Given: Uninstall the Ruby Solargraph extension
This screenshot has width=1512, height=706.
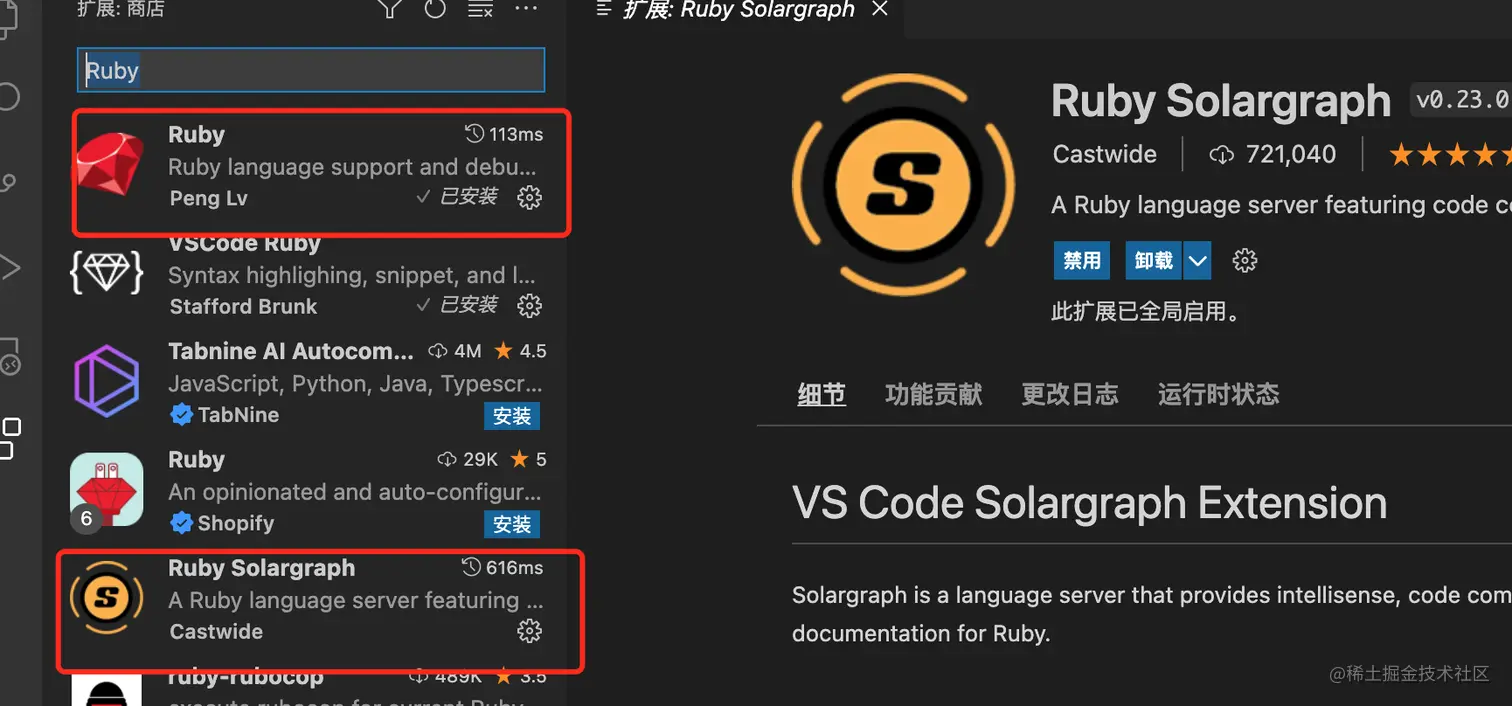Looking at the screenshot, I should [x=1153, y=261].
